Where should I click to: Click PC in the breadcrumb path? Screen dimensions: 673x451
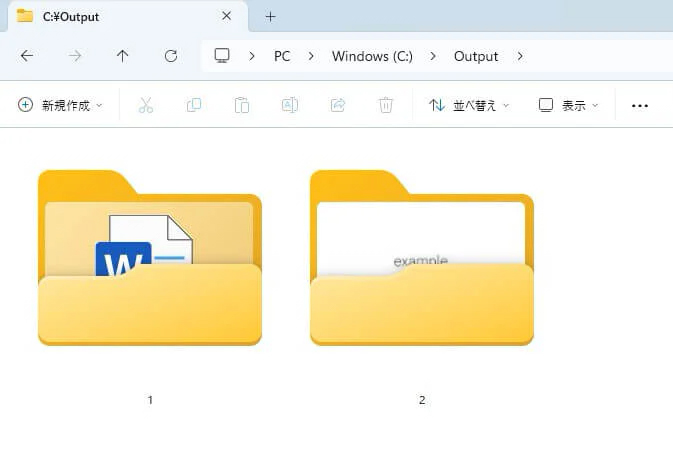(x=282, y=56)
